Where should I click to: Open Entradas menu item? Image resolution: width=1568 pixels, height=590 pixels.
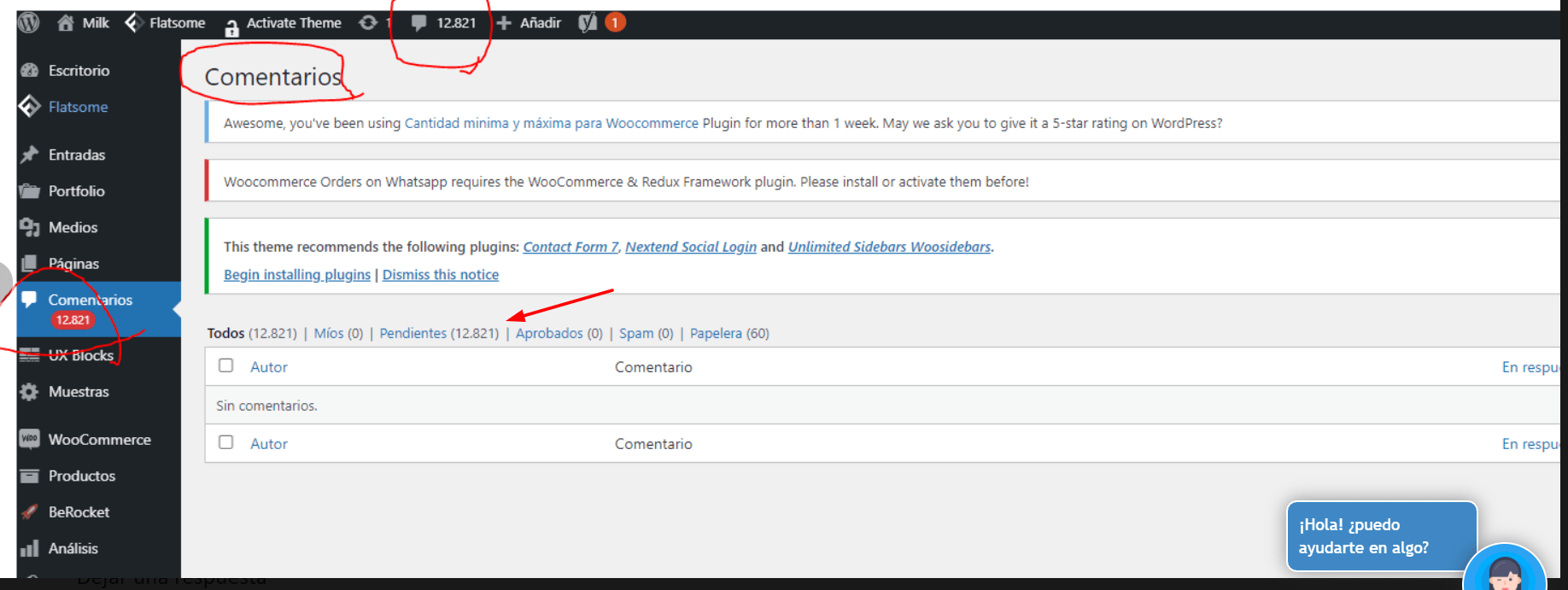click(77, 155)
